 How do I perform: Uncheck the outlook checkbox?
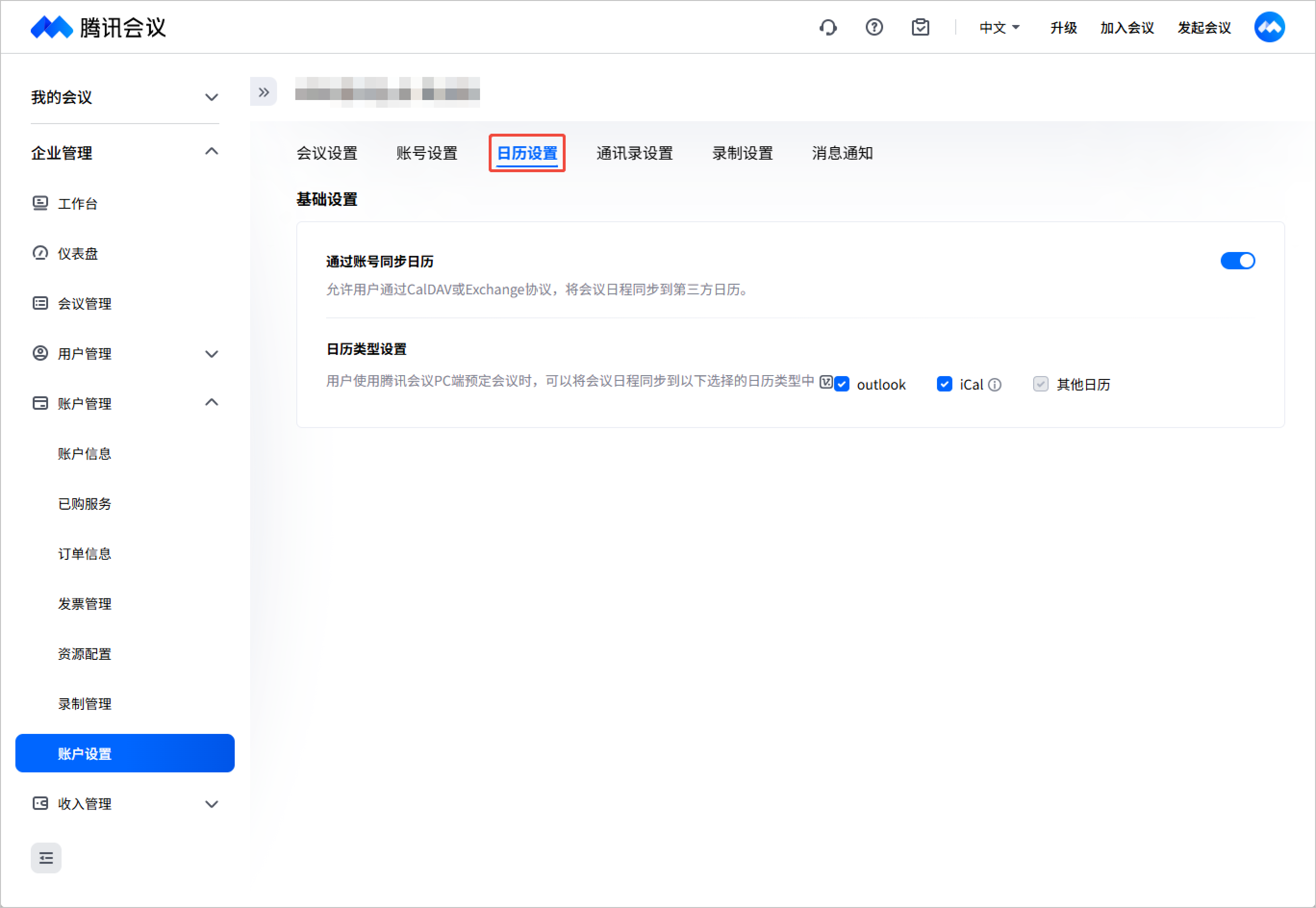point(842,385)
